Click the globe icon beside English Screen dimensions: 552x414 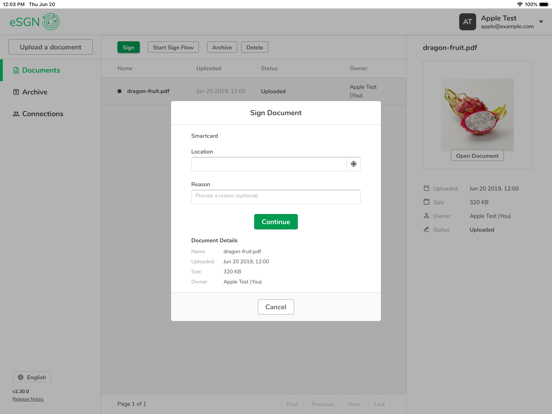click(21, 377)
